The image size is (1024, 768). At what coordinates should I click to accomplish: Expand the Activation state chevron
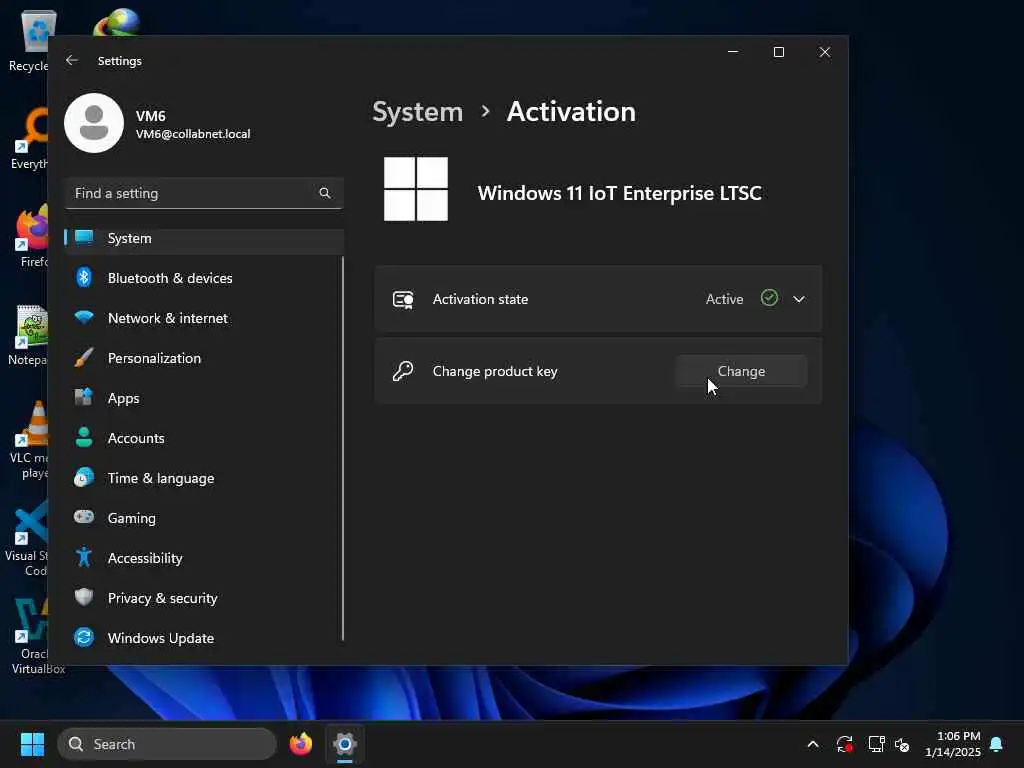[799, 299]
